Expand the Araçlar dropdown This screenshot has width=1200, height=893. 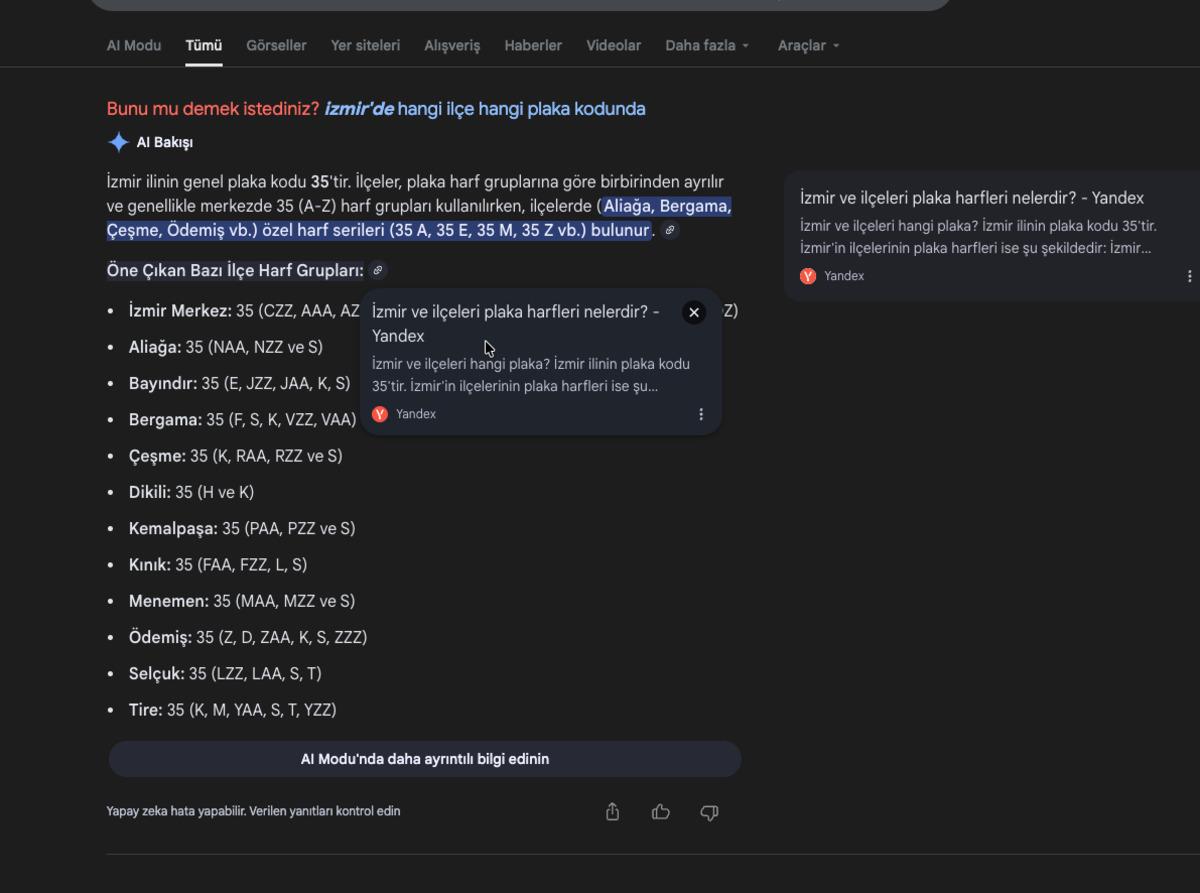808,46
